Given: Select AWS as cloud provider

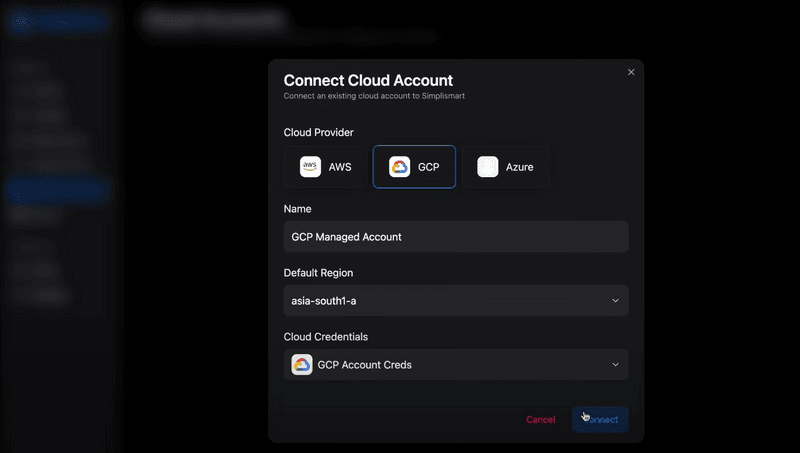Looking at the screenshot, I should coord(325,167).
